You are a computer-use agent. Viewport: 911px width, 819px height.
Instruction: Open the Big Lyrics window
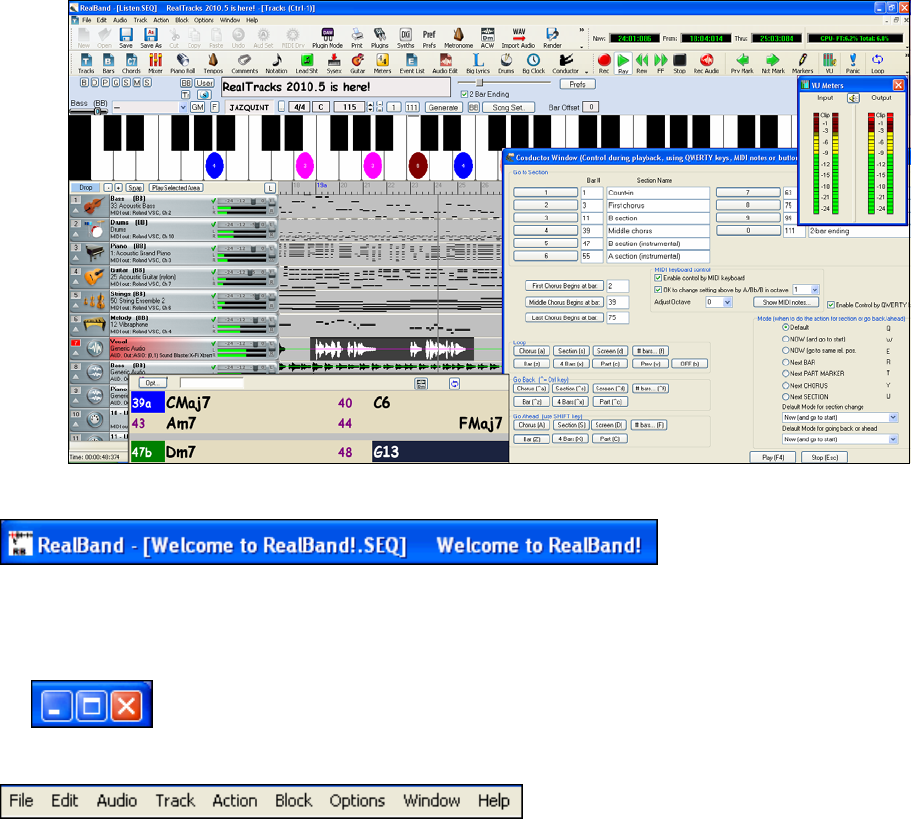[x=478, y=63]
